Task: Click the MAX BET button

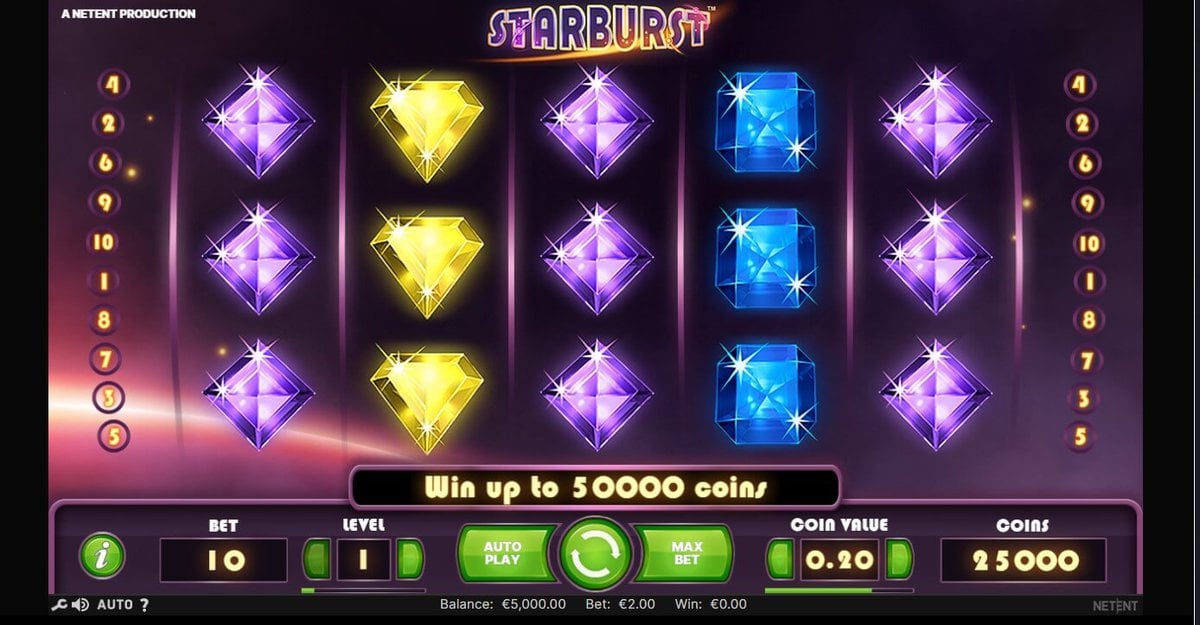Action: point(686,553)
